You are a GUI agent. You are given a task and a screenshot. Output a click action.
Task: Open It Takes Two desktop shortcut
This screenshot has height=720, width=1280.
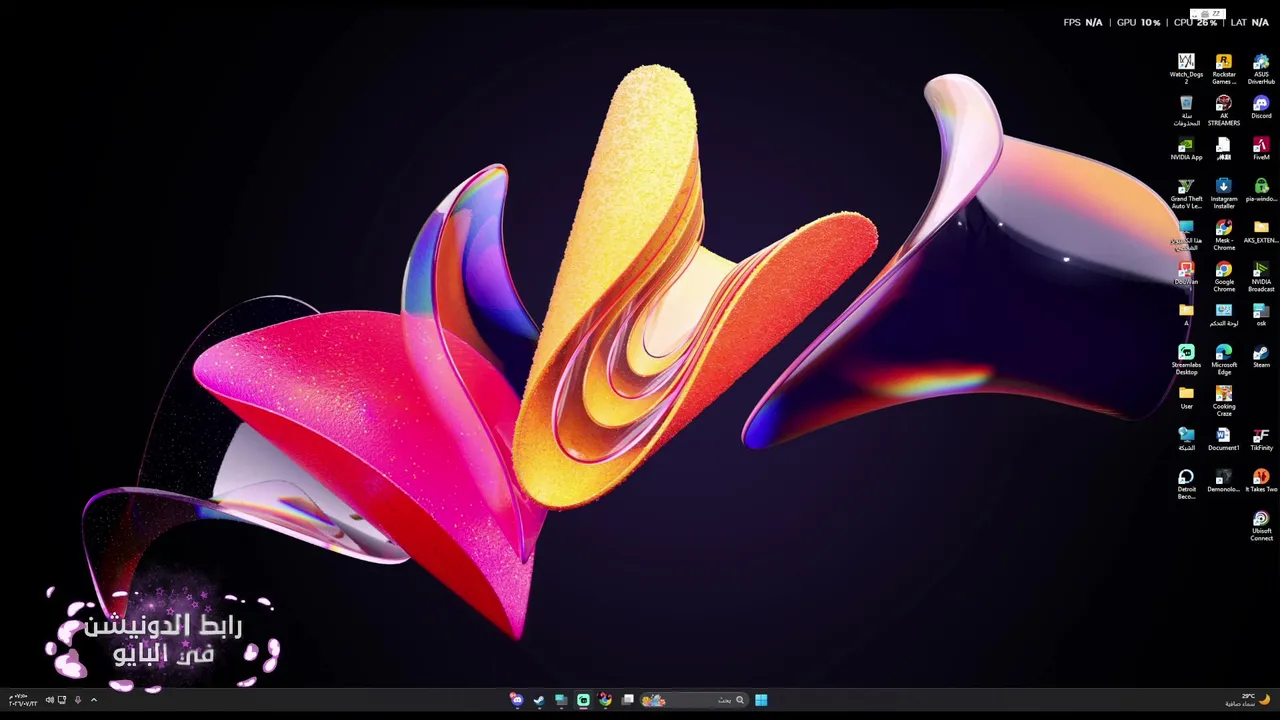(x=1261, y=481)
